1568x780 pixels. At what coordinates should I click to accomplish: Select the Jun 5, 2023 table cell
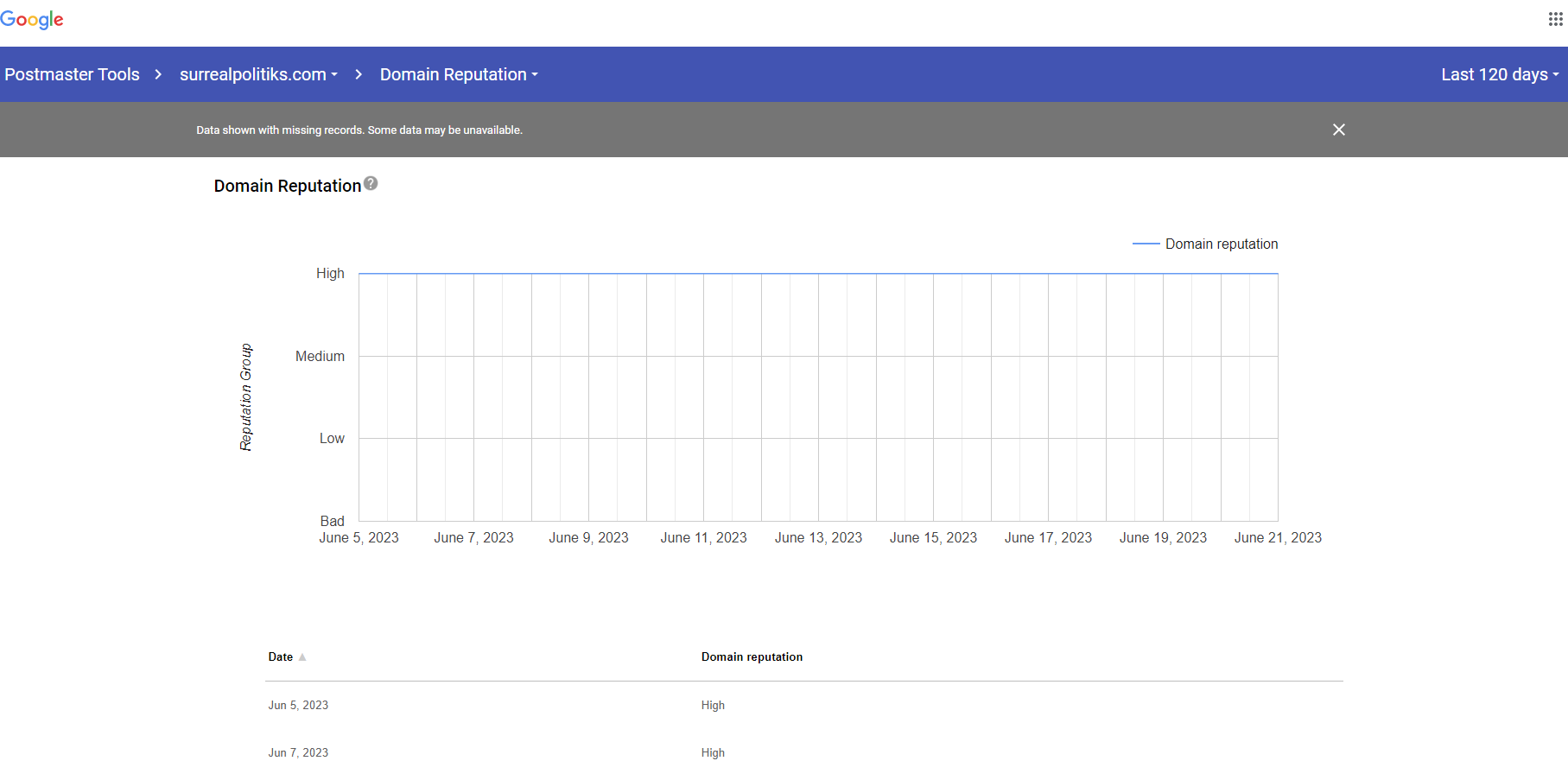[298, 705]
